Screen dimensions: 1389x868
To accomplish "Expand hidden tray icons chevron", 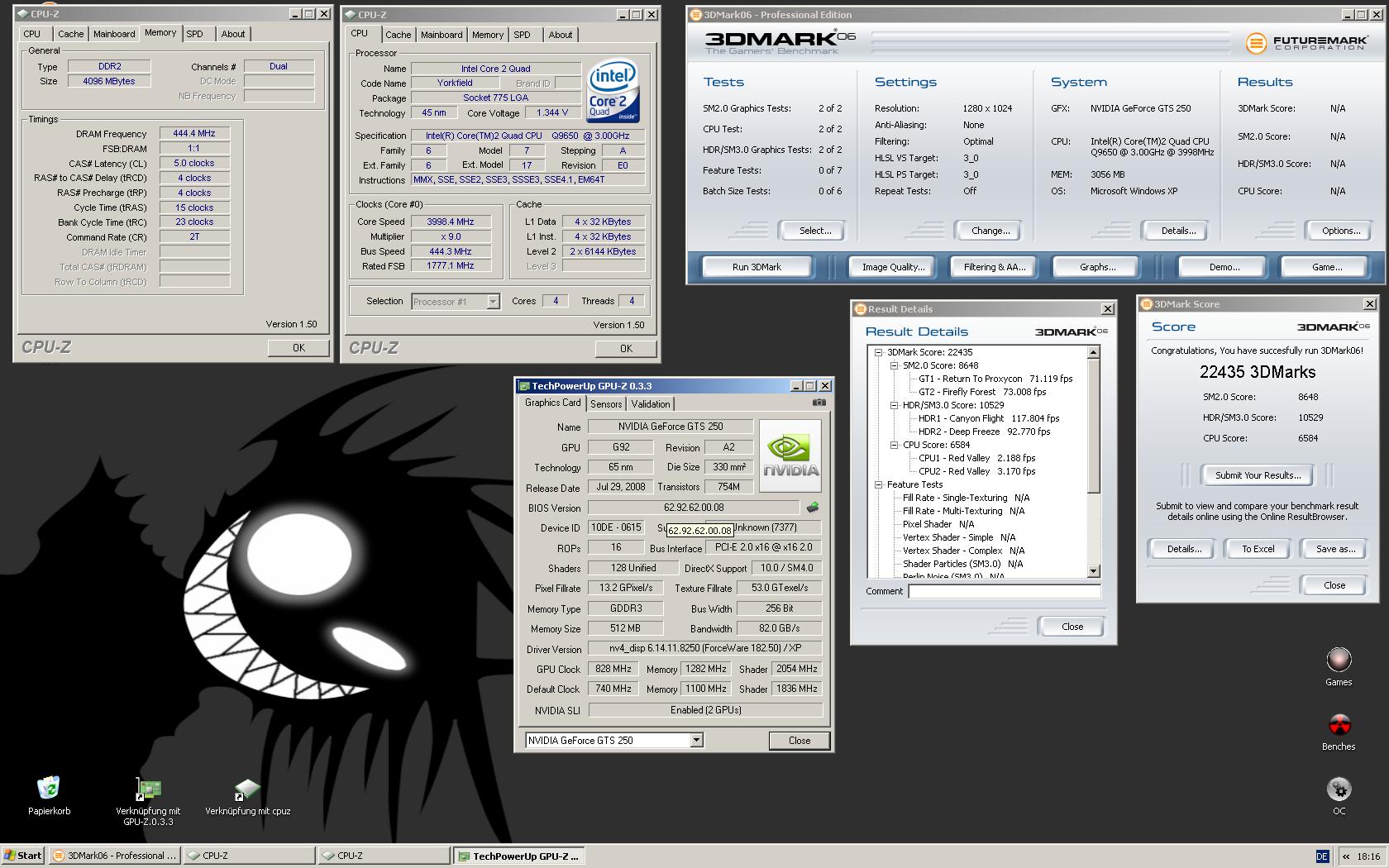I will pyautogui.click(x=1345, y=856).
